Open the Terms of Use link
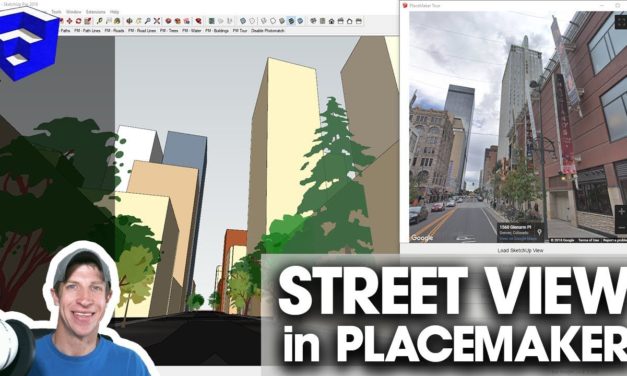Viewport: 627px width, 376px height. click(x=589, y=240)
